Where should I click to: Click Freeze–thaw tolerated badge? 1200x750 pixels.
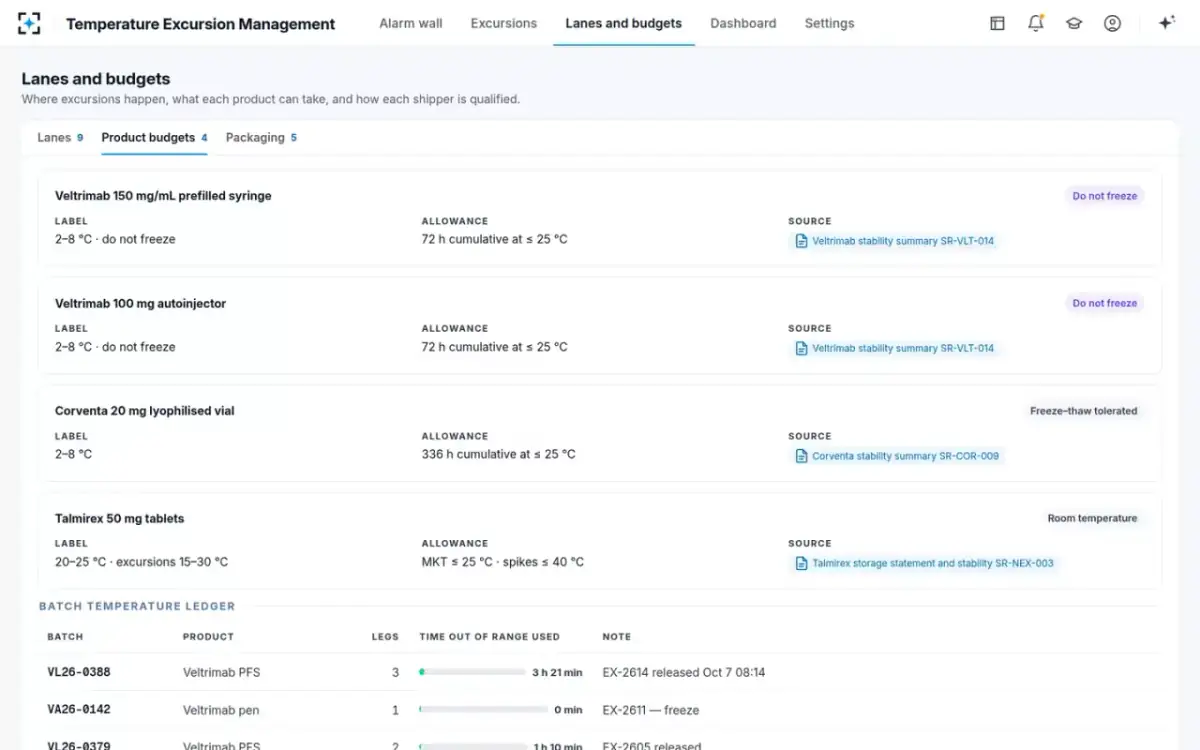1083,411
